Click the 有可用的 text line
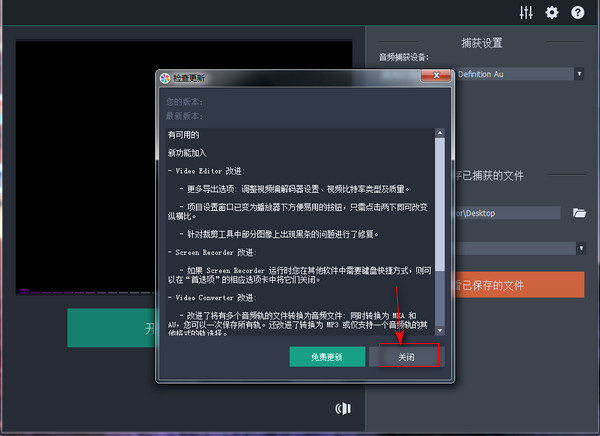600x436 pixels. [183, 135]
